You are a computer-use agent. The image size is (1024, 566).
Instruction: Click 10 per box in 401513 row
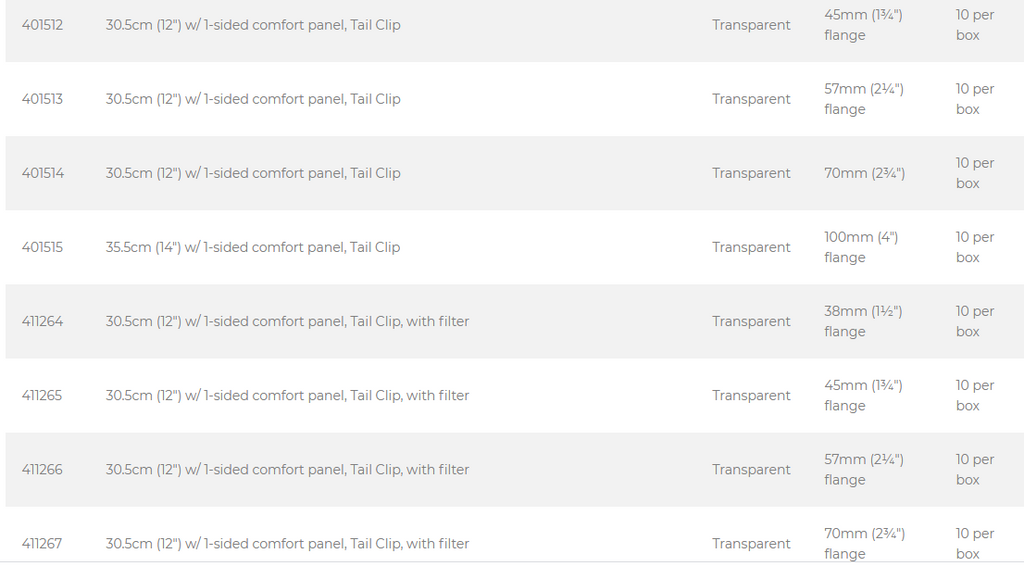click(x=975, y=99)
